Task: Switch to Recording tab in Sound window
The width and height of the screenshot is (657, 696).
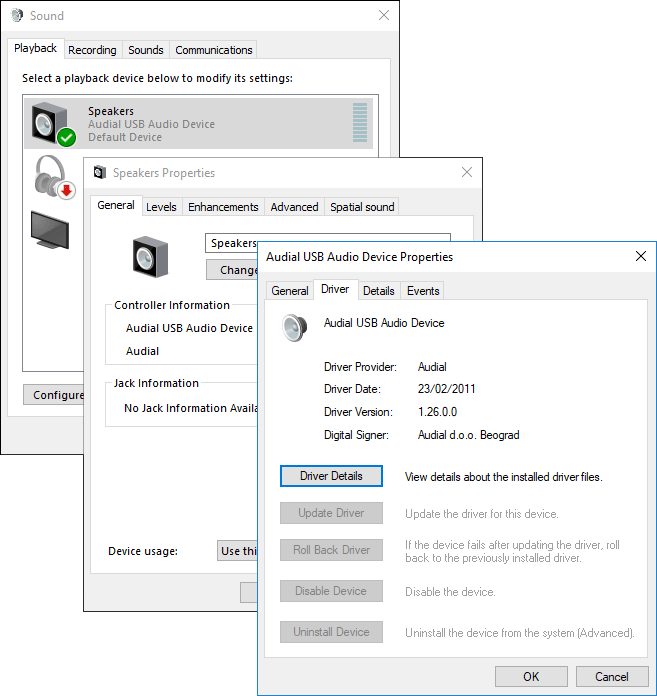Action: point(92,50)
